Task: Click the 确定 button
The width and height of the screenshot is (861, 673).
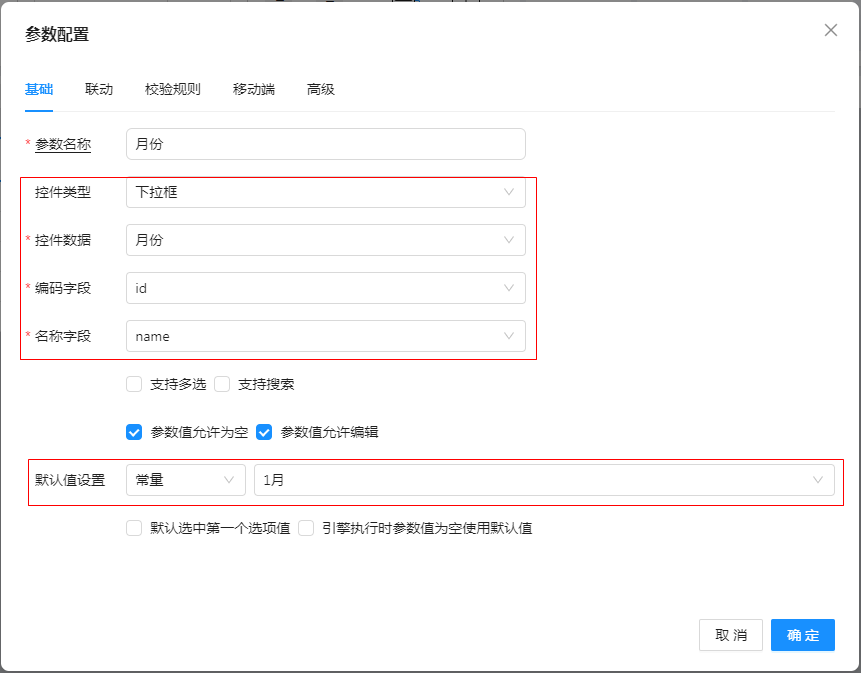Action: point(802,635)
